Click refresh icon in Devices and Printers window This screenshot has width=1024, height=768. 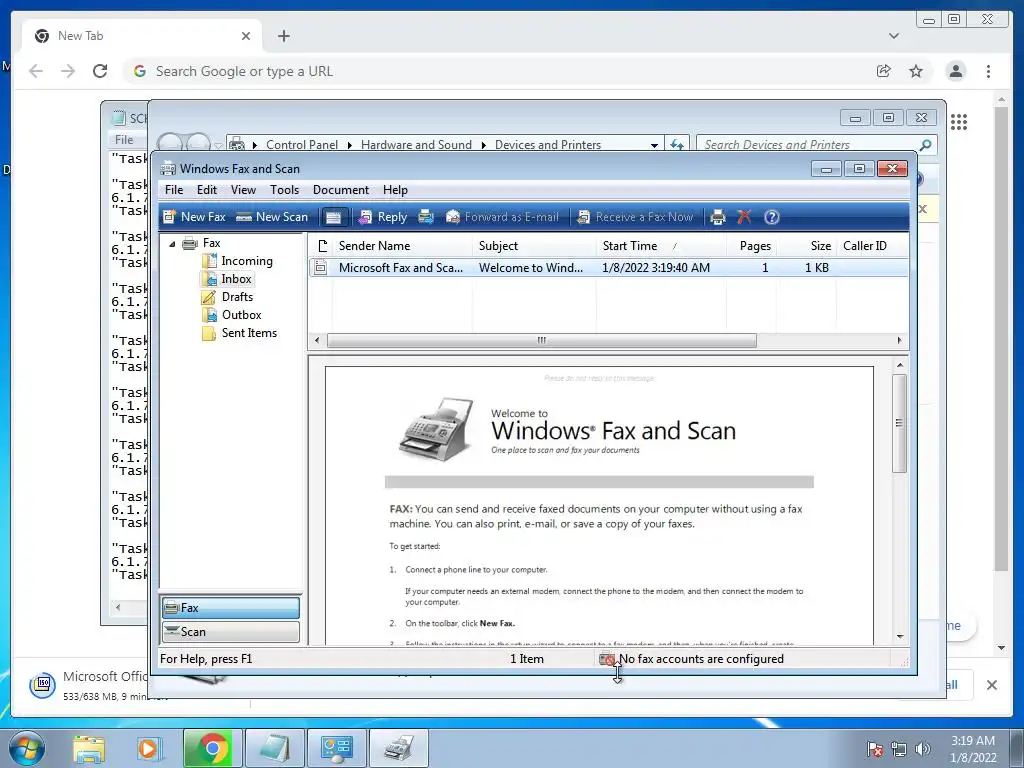pos(677,145)
